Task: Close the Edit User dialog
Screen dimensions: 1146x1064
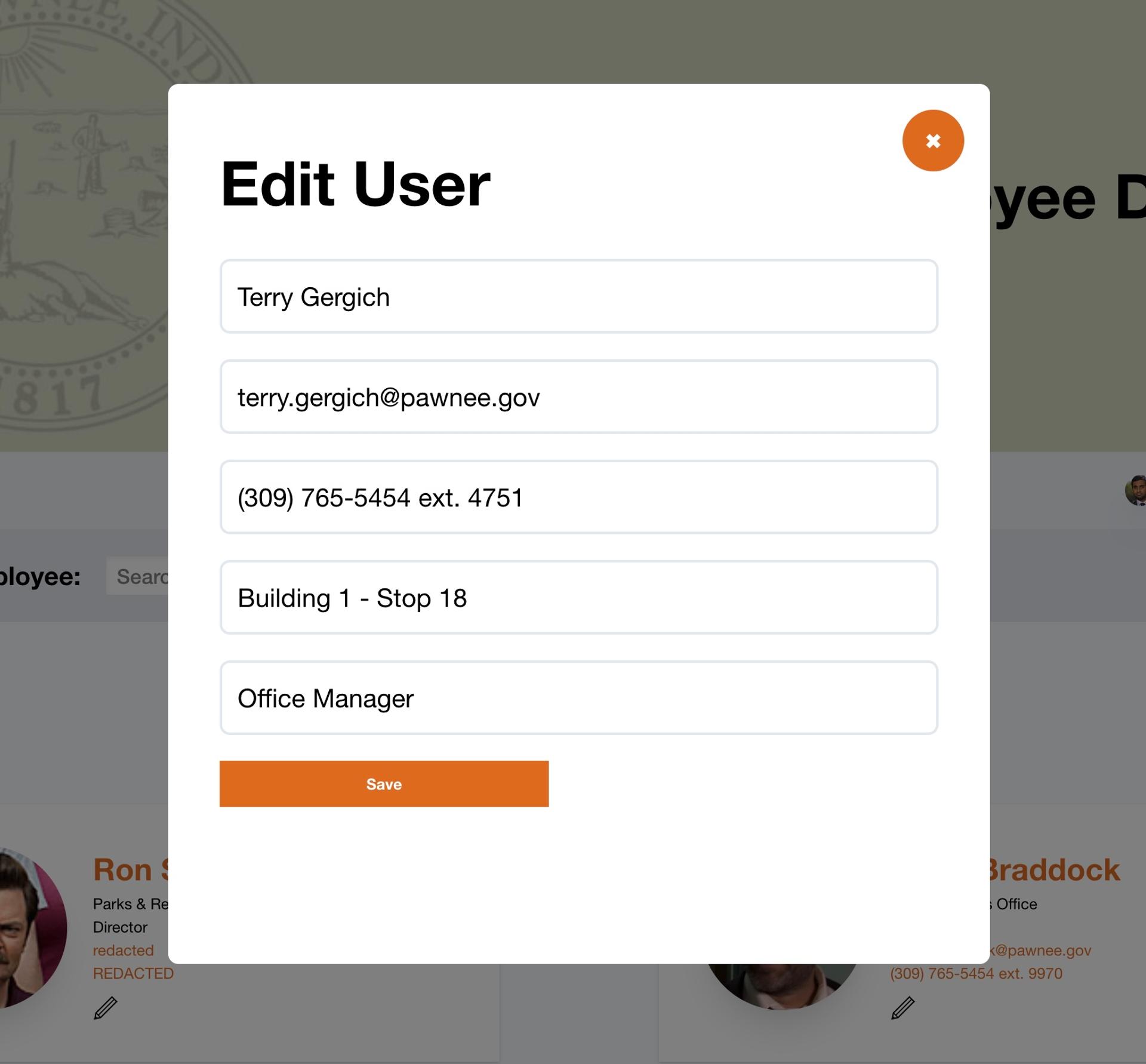Action: [933, 140]
